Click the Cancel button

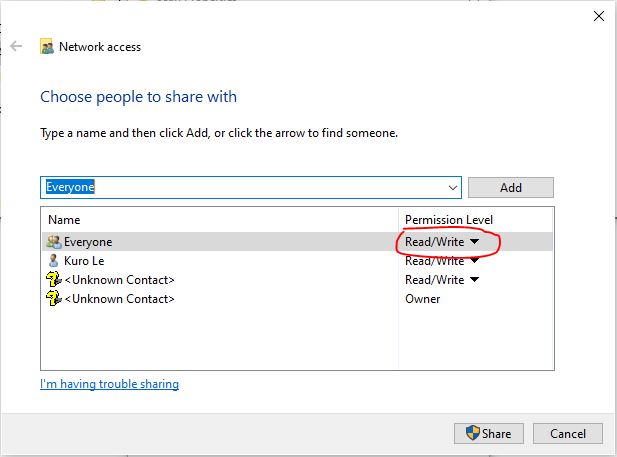567,433
